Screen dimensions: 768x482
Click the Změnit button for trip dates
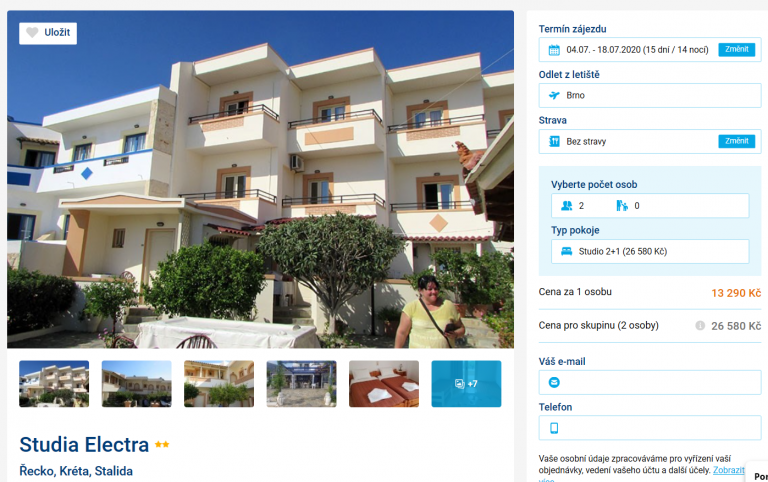pos(737,49)
